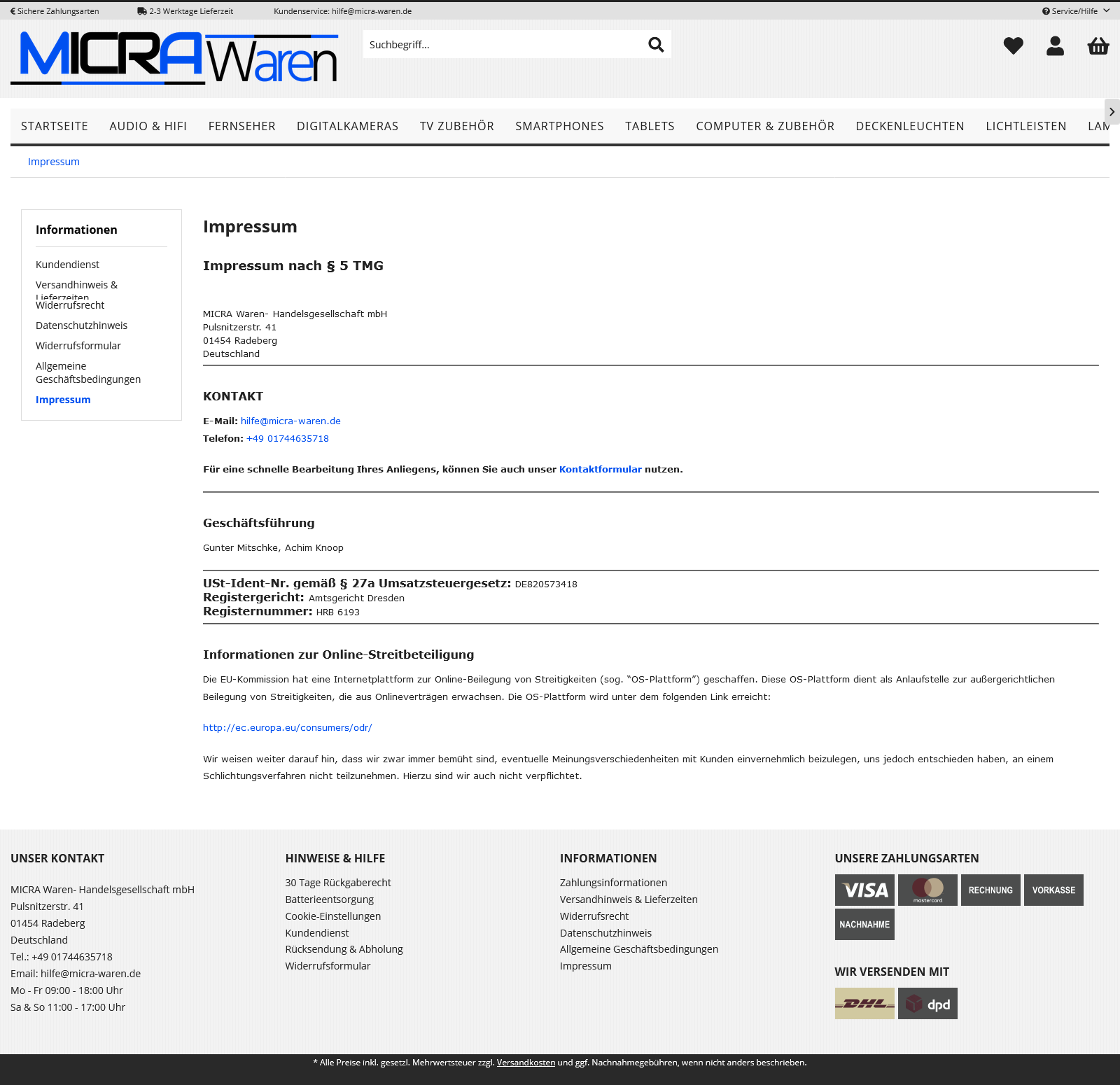Open the Versandhinweis & Lieferzeiten footer link
The height and width of the screenshot is (1085, 1120).
pyautogui.click(x=629, y=899)
